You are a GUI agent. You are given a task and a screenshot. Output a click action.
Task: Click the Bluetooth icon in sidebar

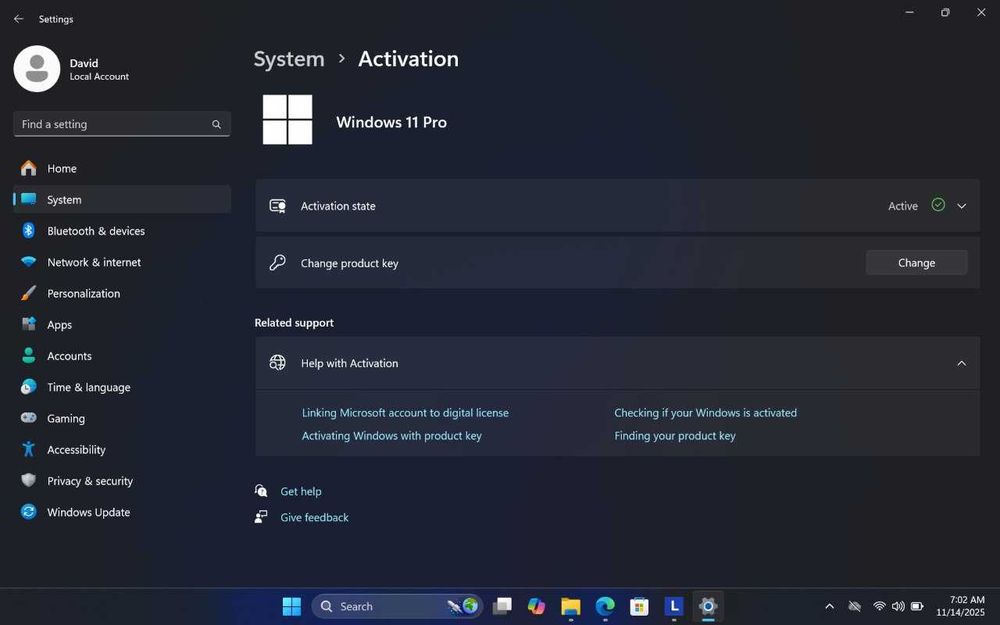tap(29, 231)
